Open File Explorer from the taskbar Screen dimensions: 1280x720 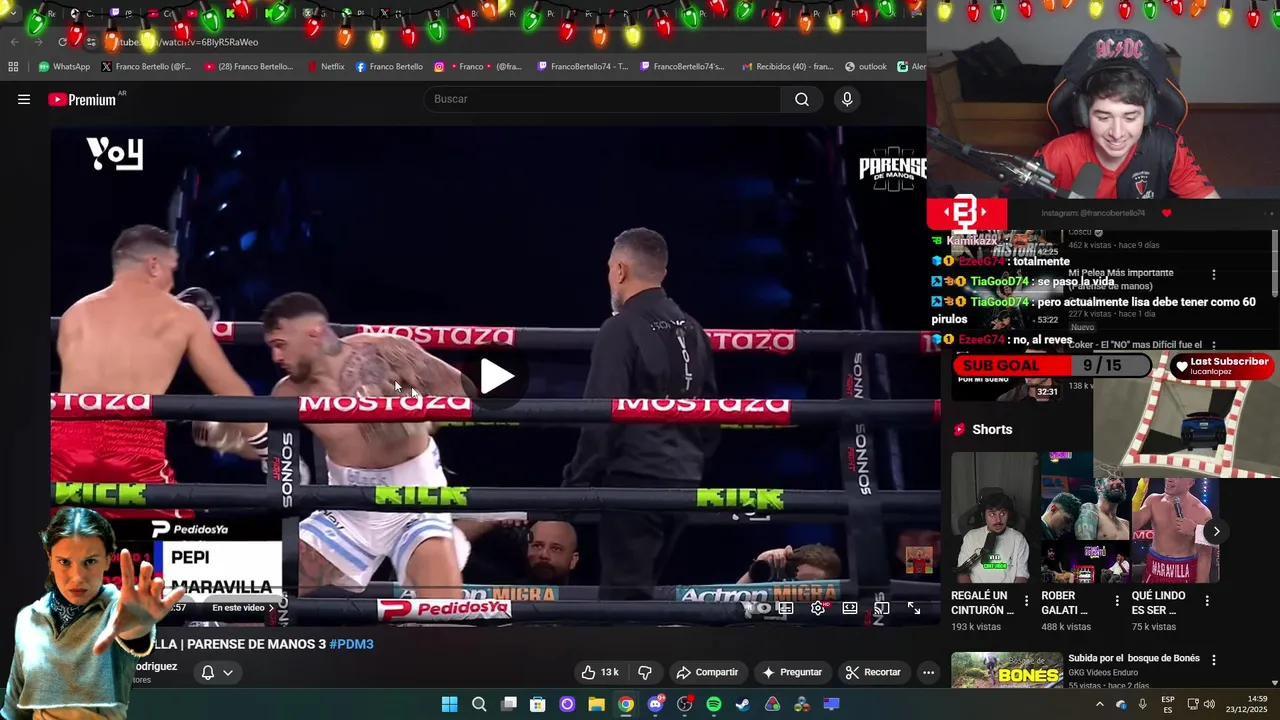coord(596,704)
